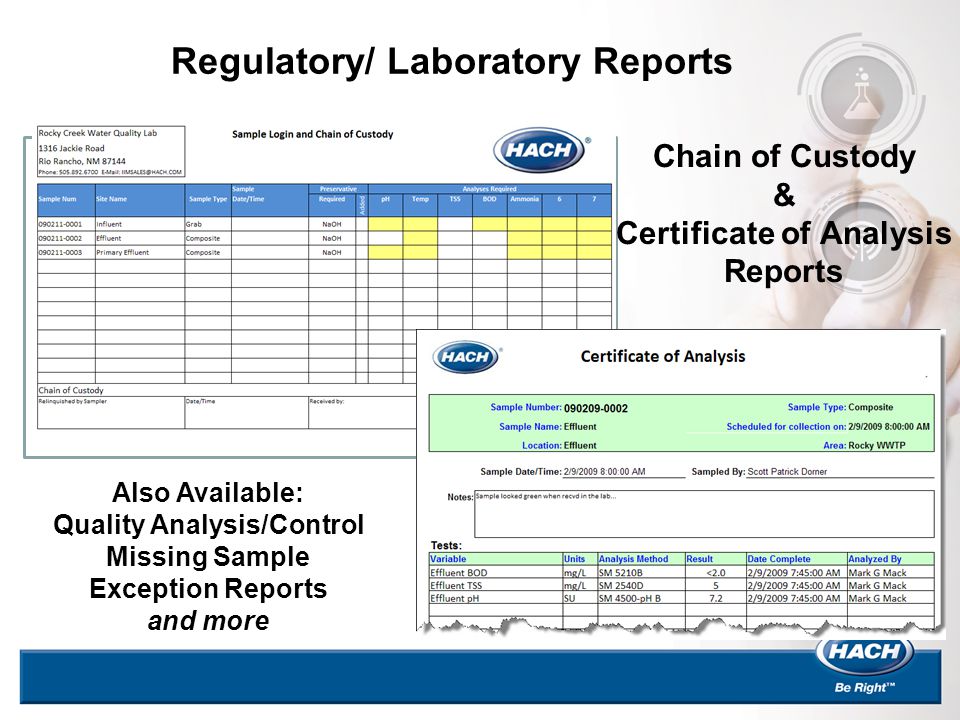
Task: Click the HACH logo on Chain of Custody form
Action: pos(542,149)
